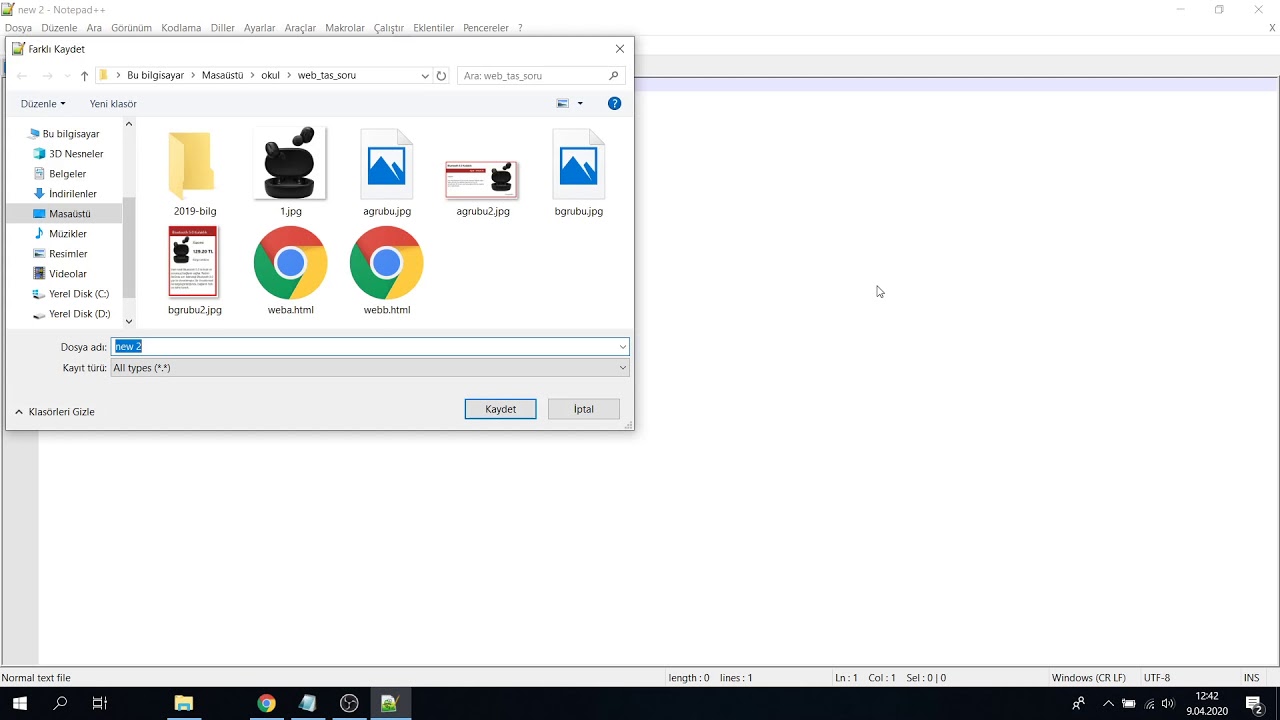Open taskbar search magnifier
Viewport: 1280px width, 720px height.
click(x=60, y=703)
